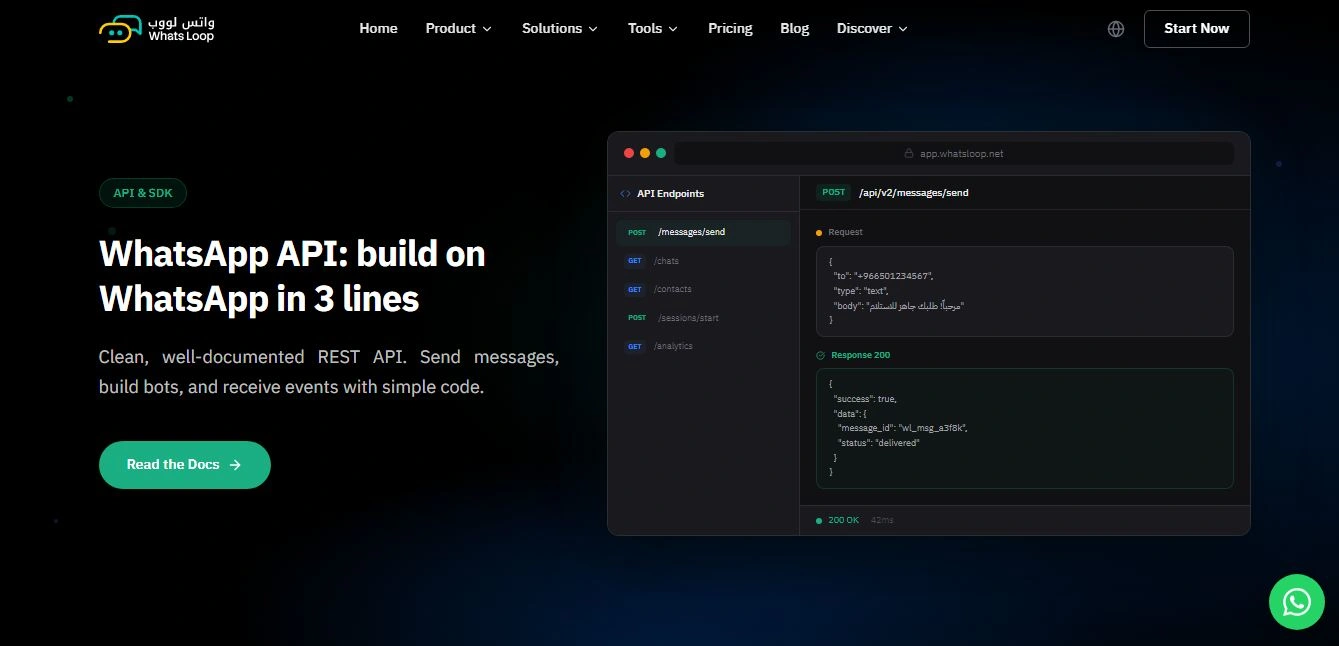Click the "status": "delivered" line
The image size is (1339, 646).
pyautogui.click(x=878, y=443)
